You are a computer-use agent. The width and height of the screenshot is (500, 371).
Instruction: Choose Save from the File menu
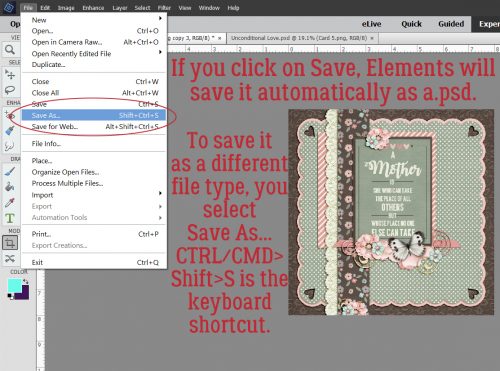pos(94,104)
